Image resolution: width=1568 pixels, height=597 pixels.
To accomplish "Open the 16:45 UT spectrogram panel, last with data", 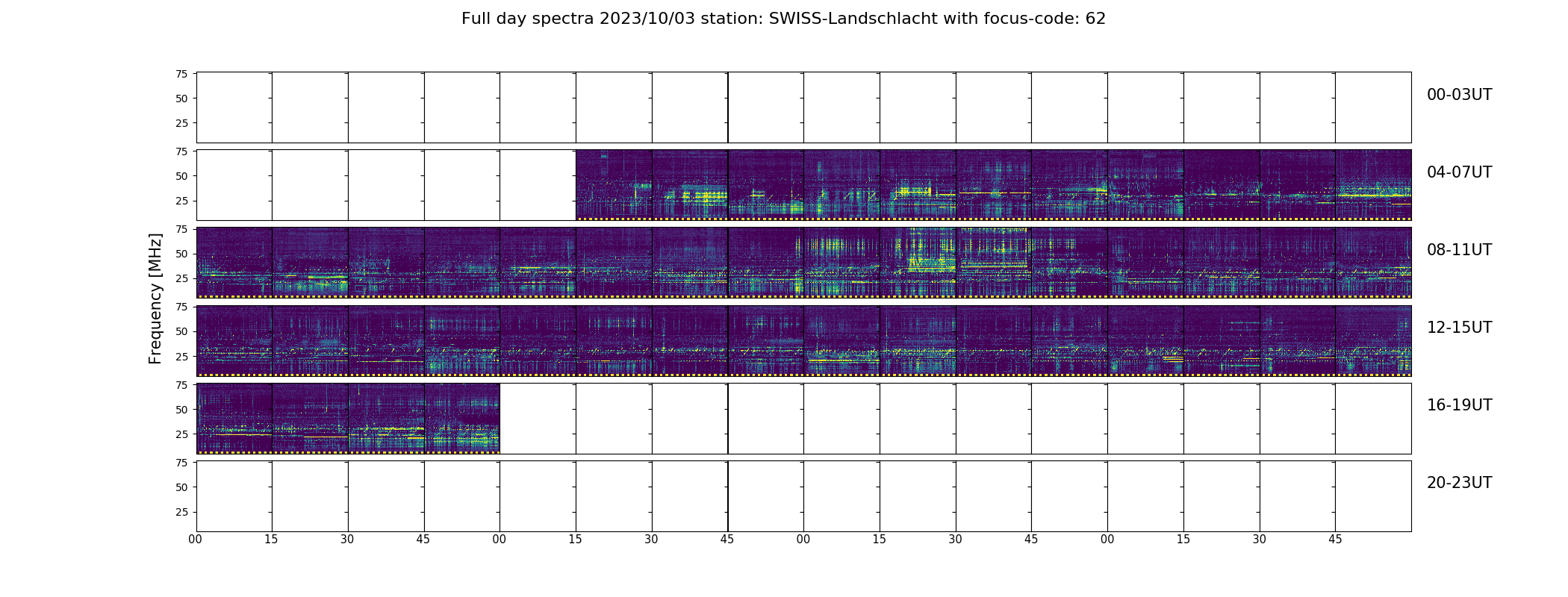I will (x=462, y=419).
